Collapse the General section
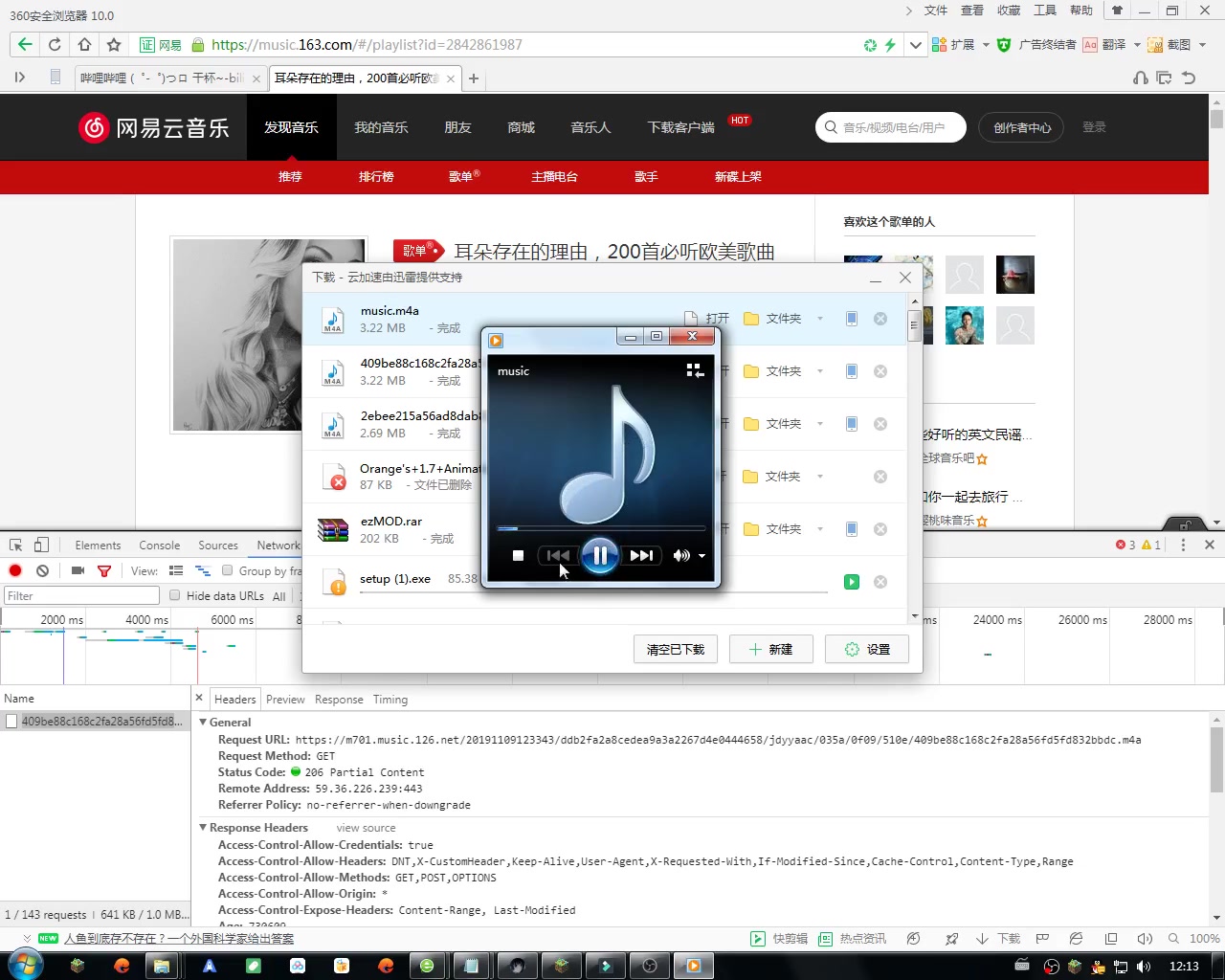This screenshot has width=1225, height=980. coord(203,722)
